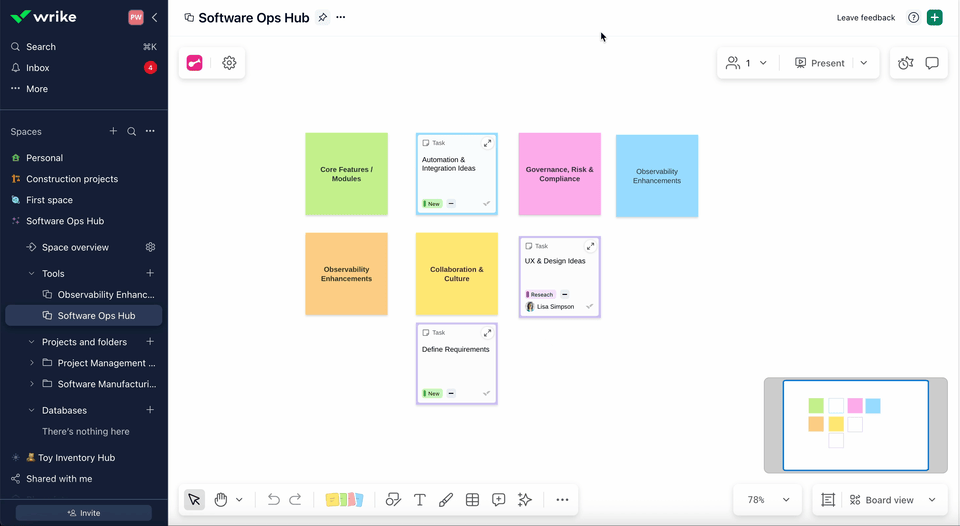Open the board title ellipsis menu

click(x=341, y=17)
